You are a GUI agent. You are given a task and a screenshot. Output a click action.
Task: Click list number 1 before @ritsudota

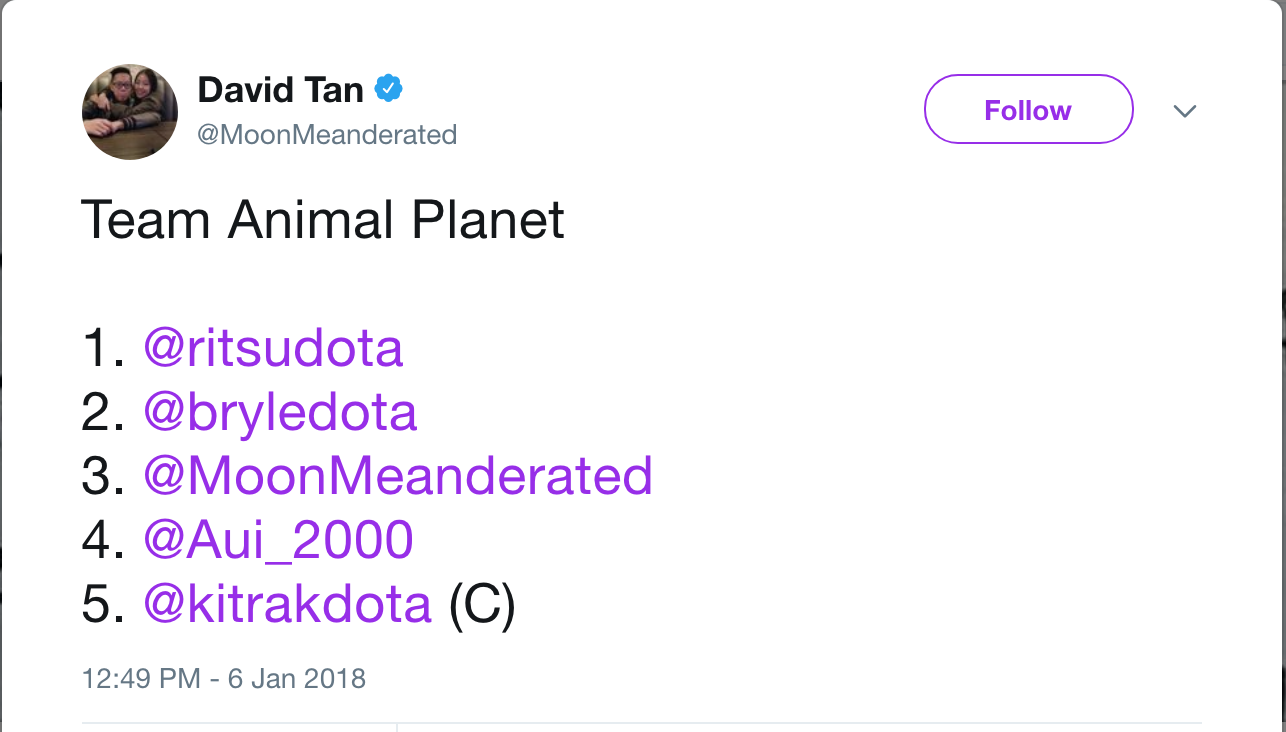pyautogui.click(x=103, y=348)
